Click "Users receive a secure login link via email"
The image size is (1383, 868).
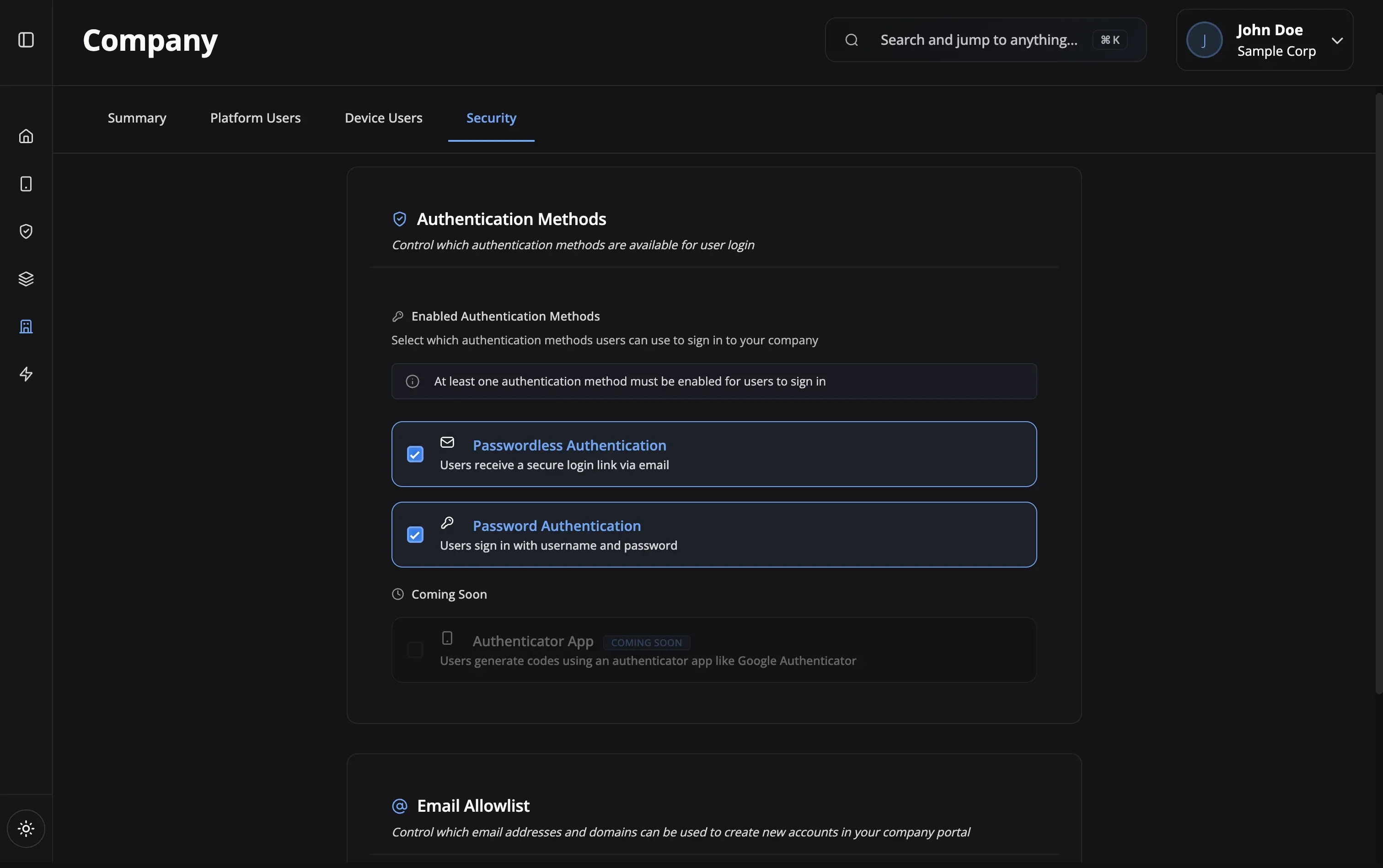coord(555,465)
